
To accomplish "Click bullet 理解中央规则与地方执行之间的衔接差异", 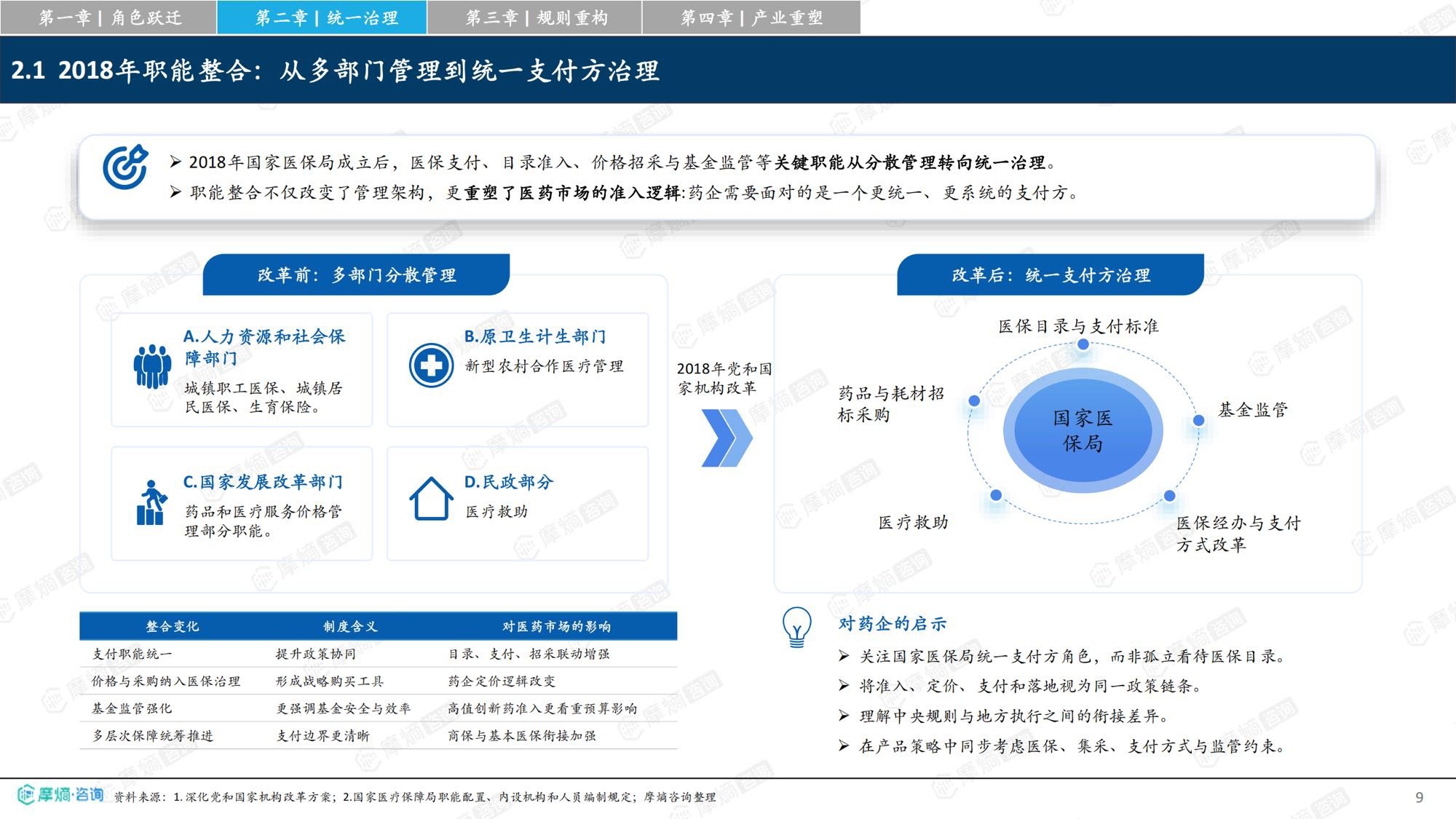I will point(1013,716).
